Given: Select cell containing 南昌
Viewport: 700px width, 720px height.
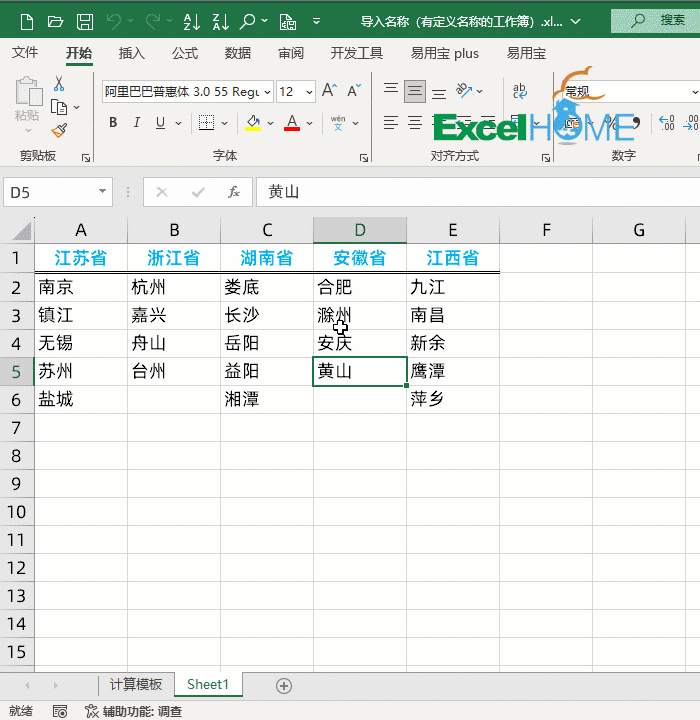Looking at the screenshot, I should pos(453,315).
